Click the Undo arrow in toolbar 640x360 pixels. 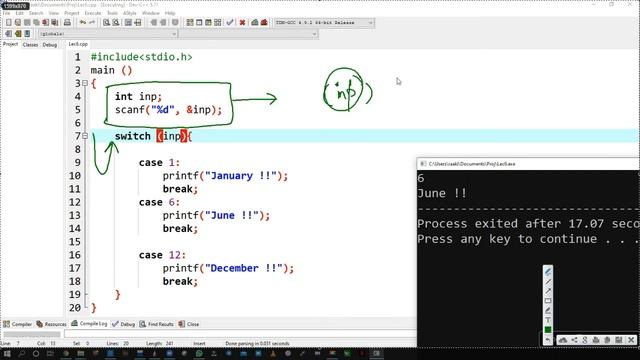(x=83, y=22)
